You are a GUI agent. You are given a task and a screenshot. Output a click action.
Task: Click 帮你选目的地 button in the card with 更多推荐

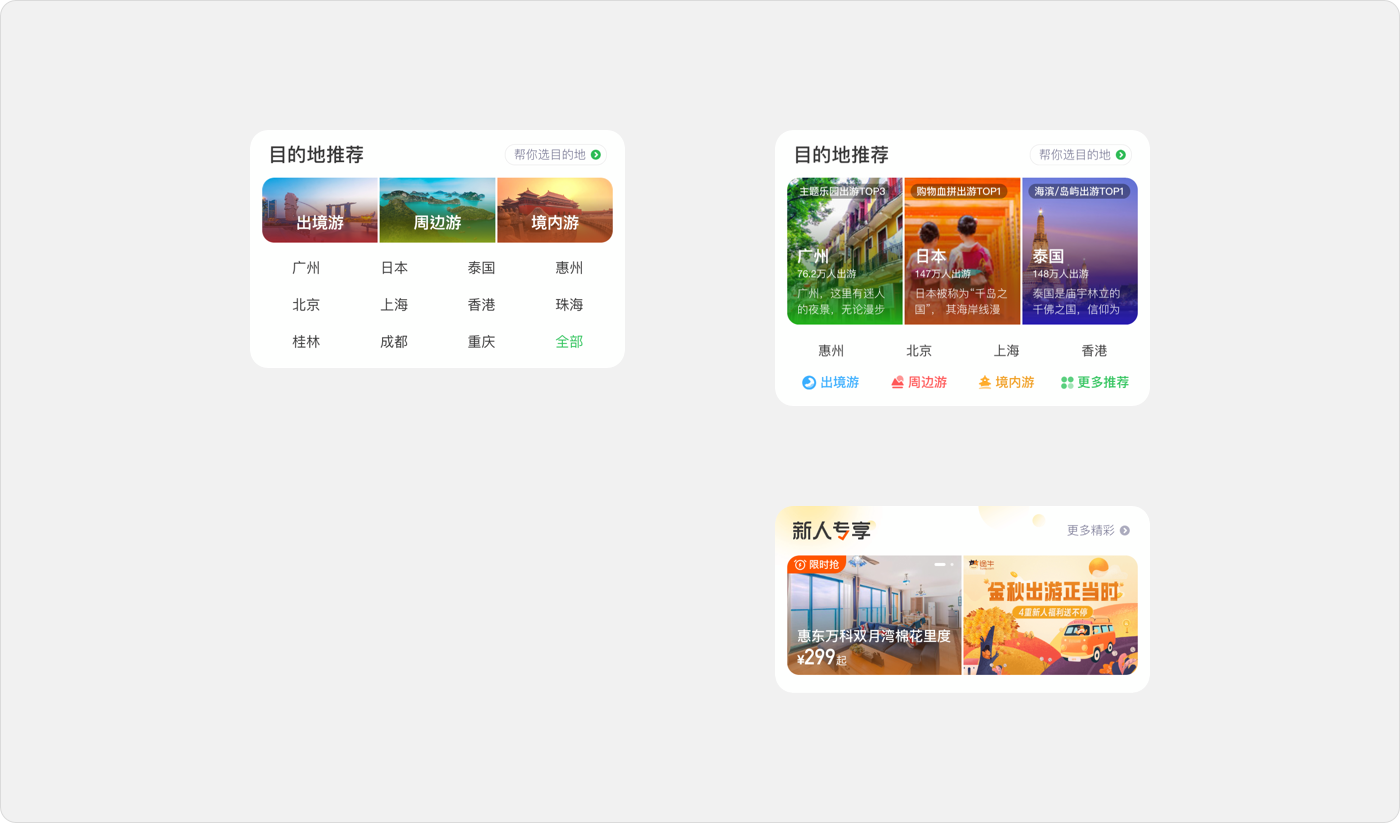1081,155
